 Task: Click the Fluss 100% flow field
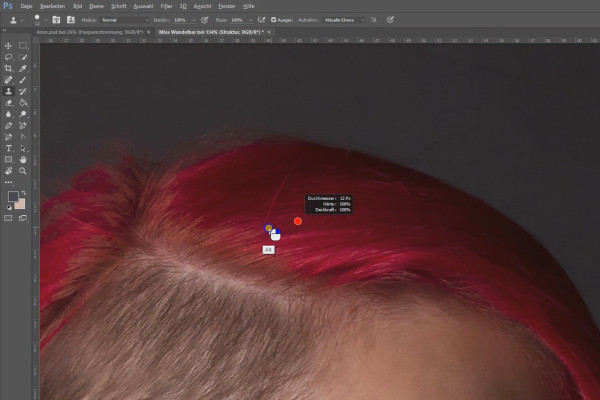point(239,20)
